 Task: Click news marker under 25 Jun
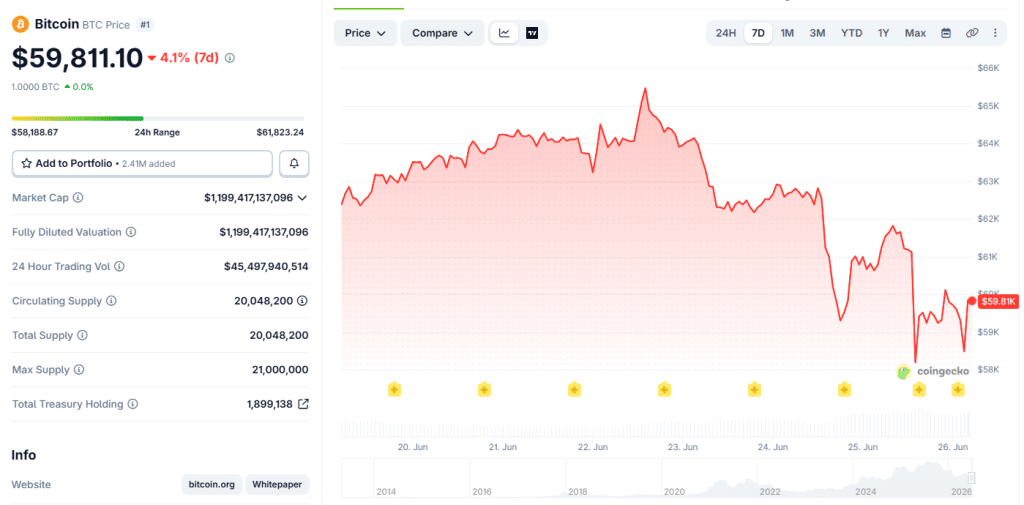pyautogui.click(x=844, y=389)
